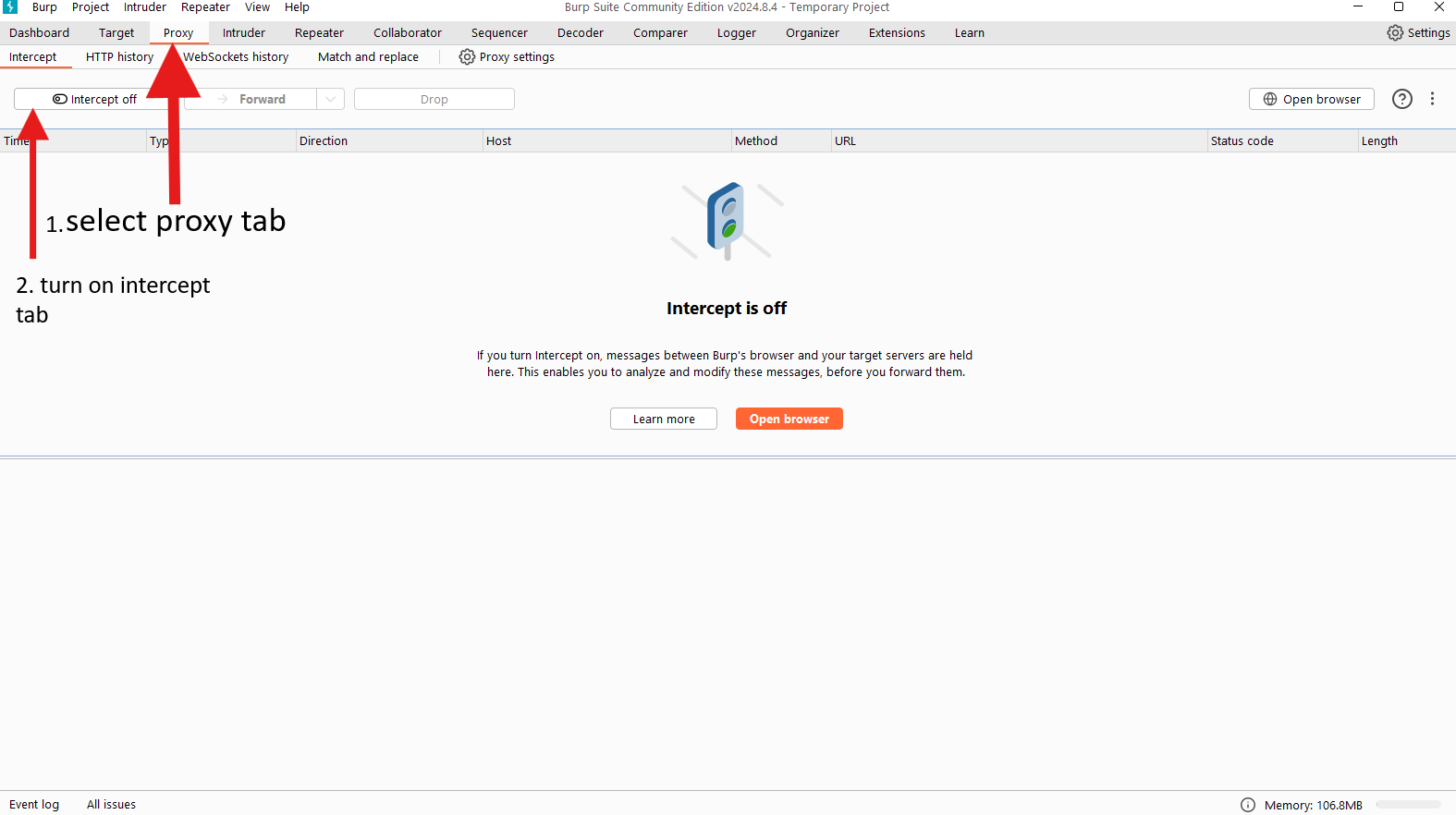This screenshot has height=815, width=1456.
Task: Switch to the Target tab
Action: pyautogui.click(x=116, y=32)
